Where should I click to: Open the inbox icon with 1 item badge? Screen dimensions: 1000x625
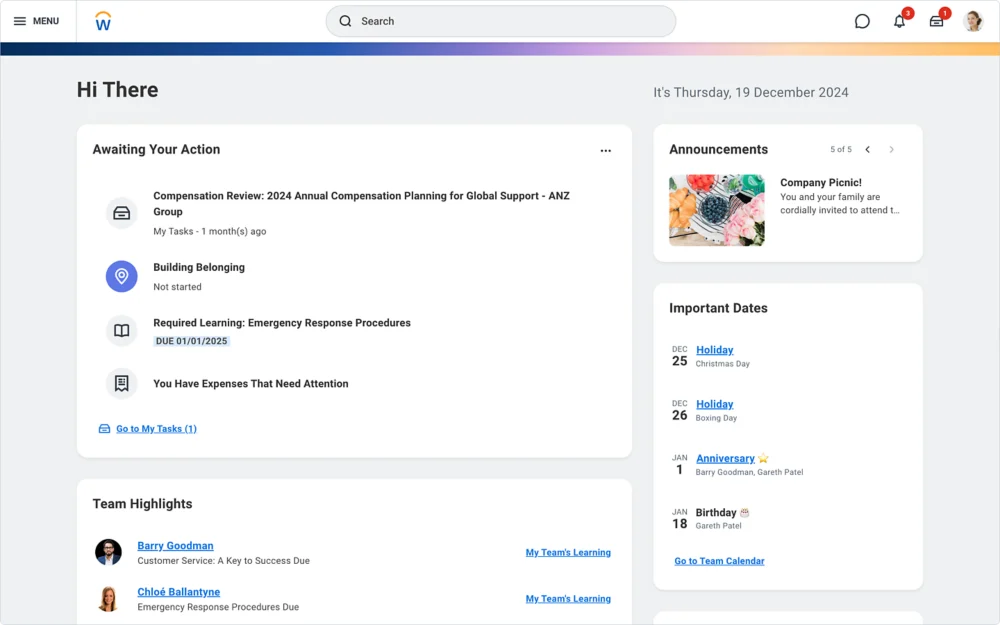click(936, 21)
